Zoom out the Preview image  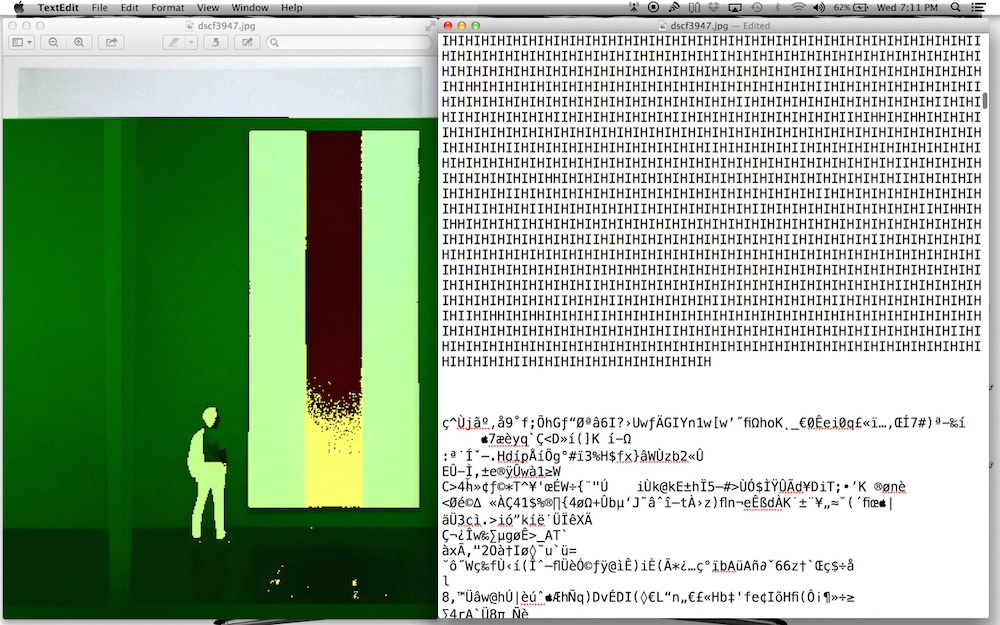(x=54, y=42)
